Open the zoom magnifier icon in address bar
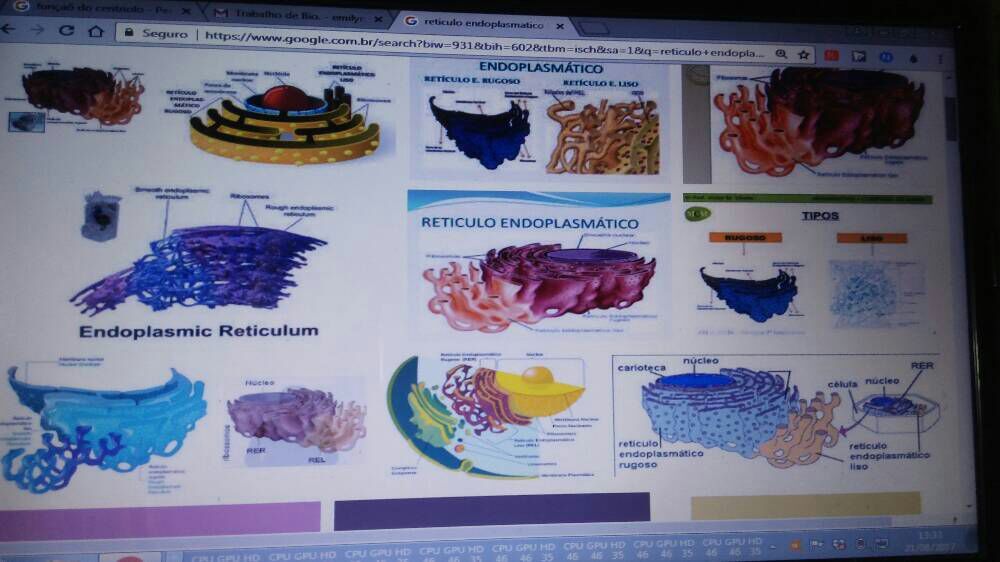 (x=781, y=54)
